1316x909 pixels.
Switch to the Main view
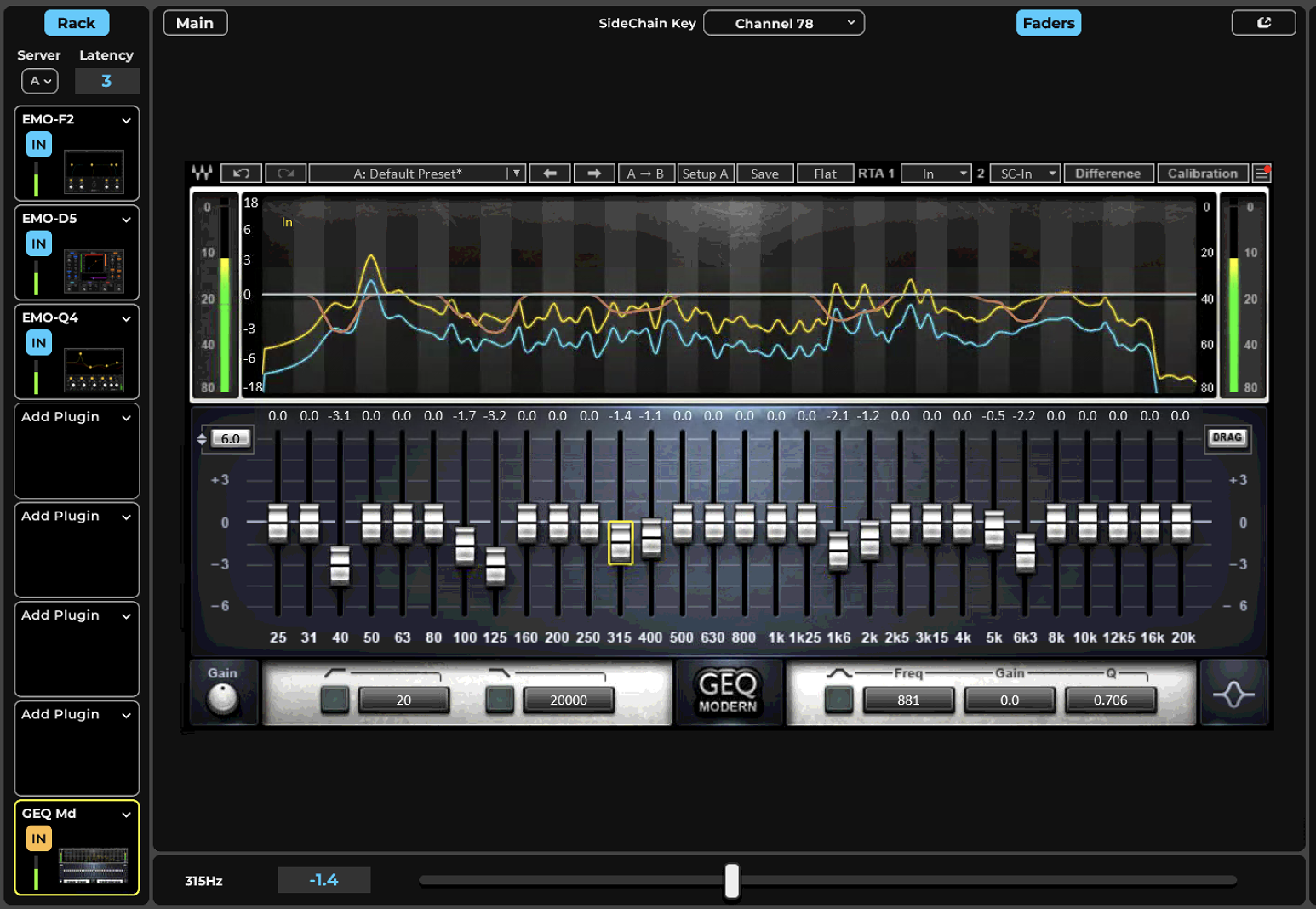[x=195, y=23]
